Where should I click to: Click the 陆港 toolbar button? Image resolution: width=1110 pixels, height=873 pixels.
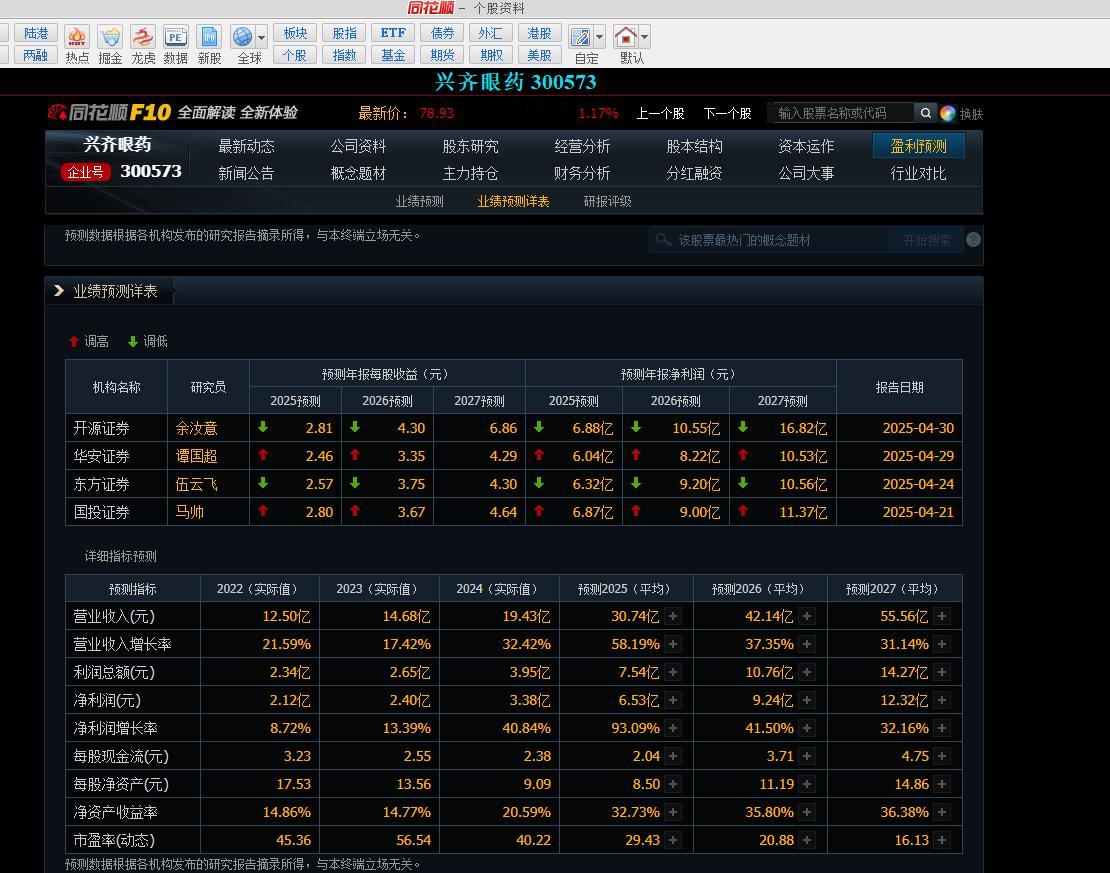[35, 33]
